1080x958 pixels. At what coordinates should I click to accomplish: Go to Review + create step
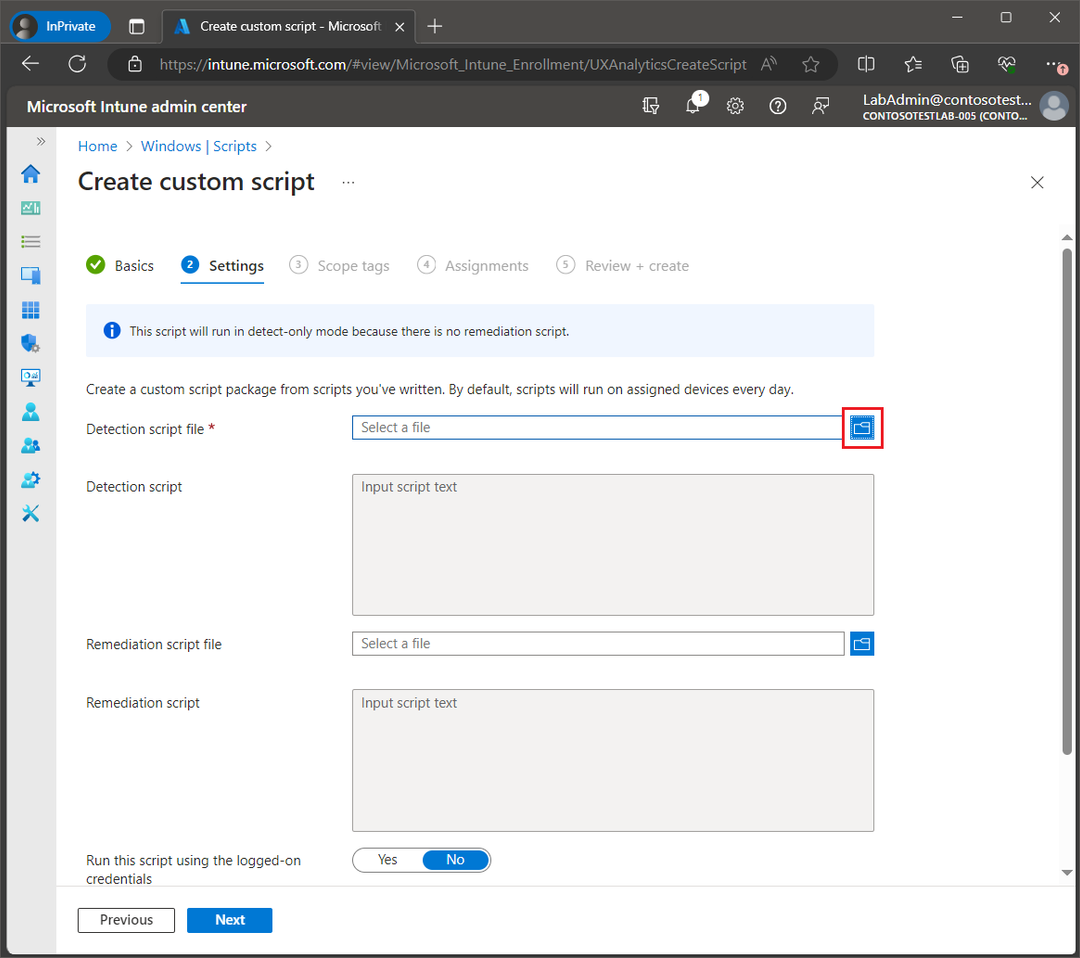tap(623, 265)
